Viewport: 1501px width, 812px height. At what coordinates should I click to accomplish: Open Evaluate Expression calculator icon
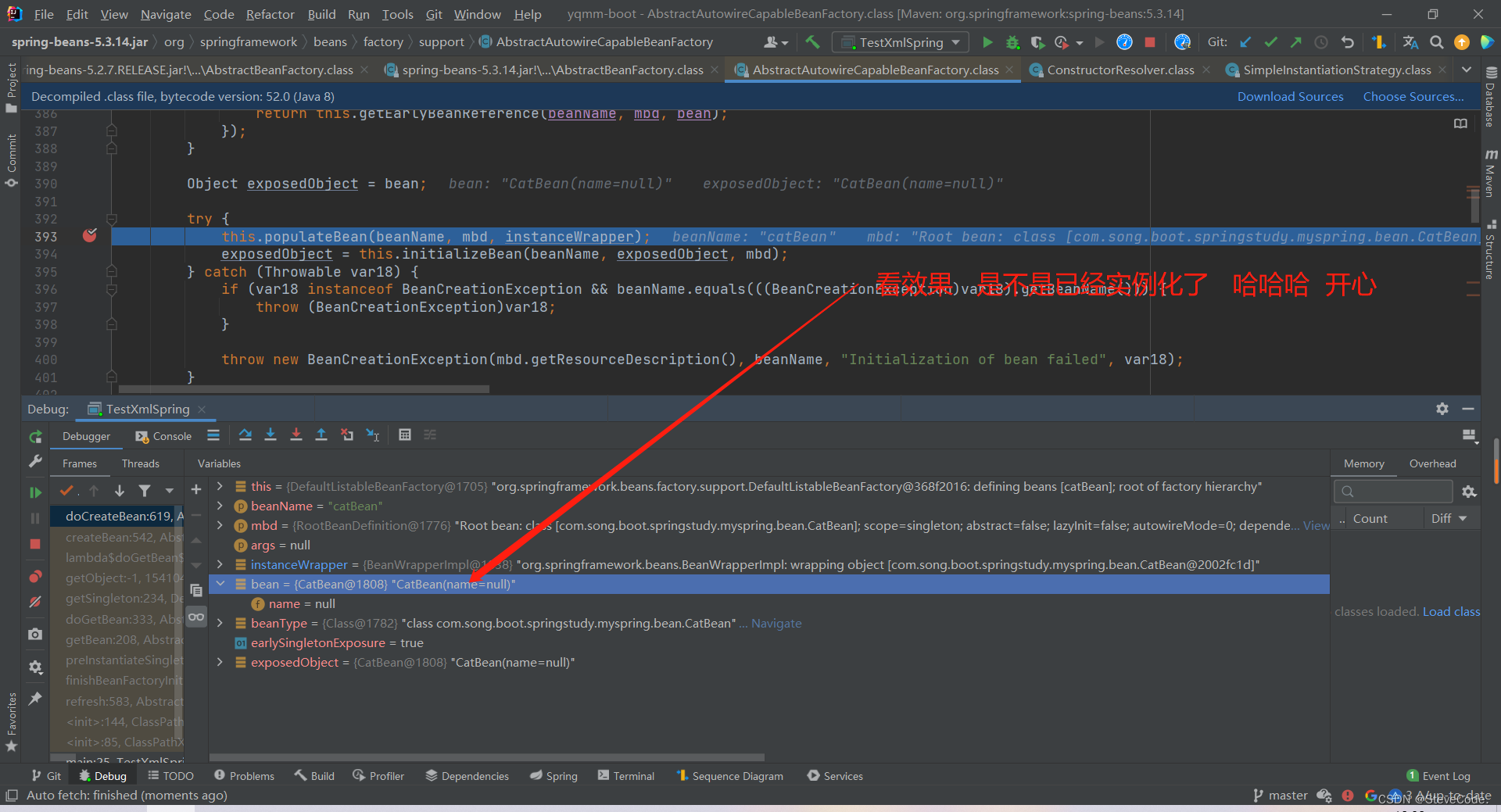(x=405, y=435)
